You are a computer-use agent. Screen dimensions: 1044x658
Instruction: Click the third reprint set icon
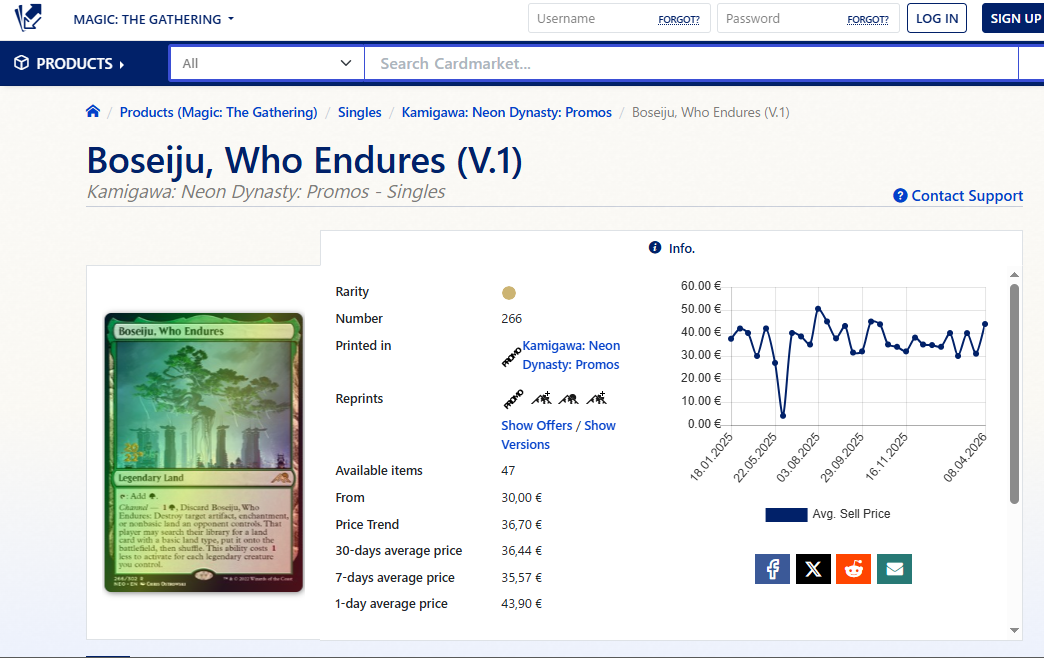click(x=568, y=399)
